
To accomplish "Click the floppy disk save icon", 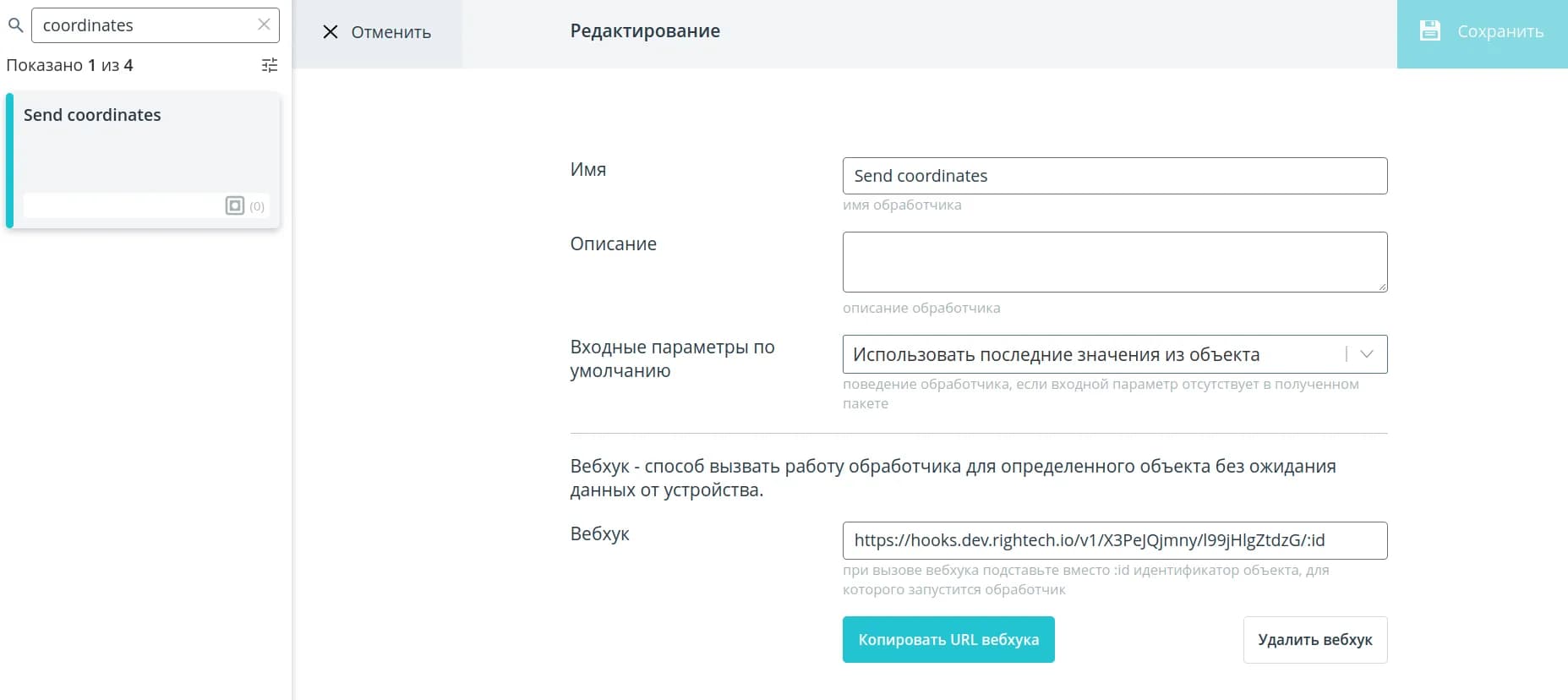I will pyautogui.click(x=1429, y=31).
